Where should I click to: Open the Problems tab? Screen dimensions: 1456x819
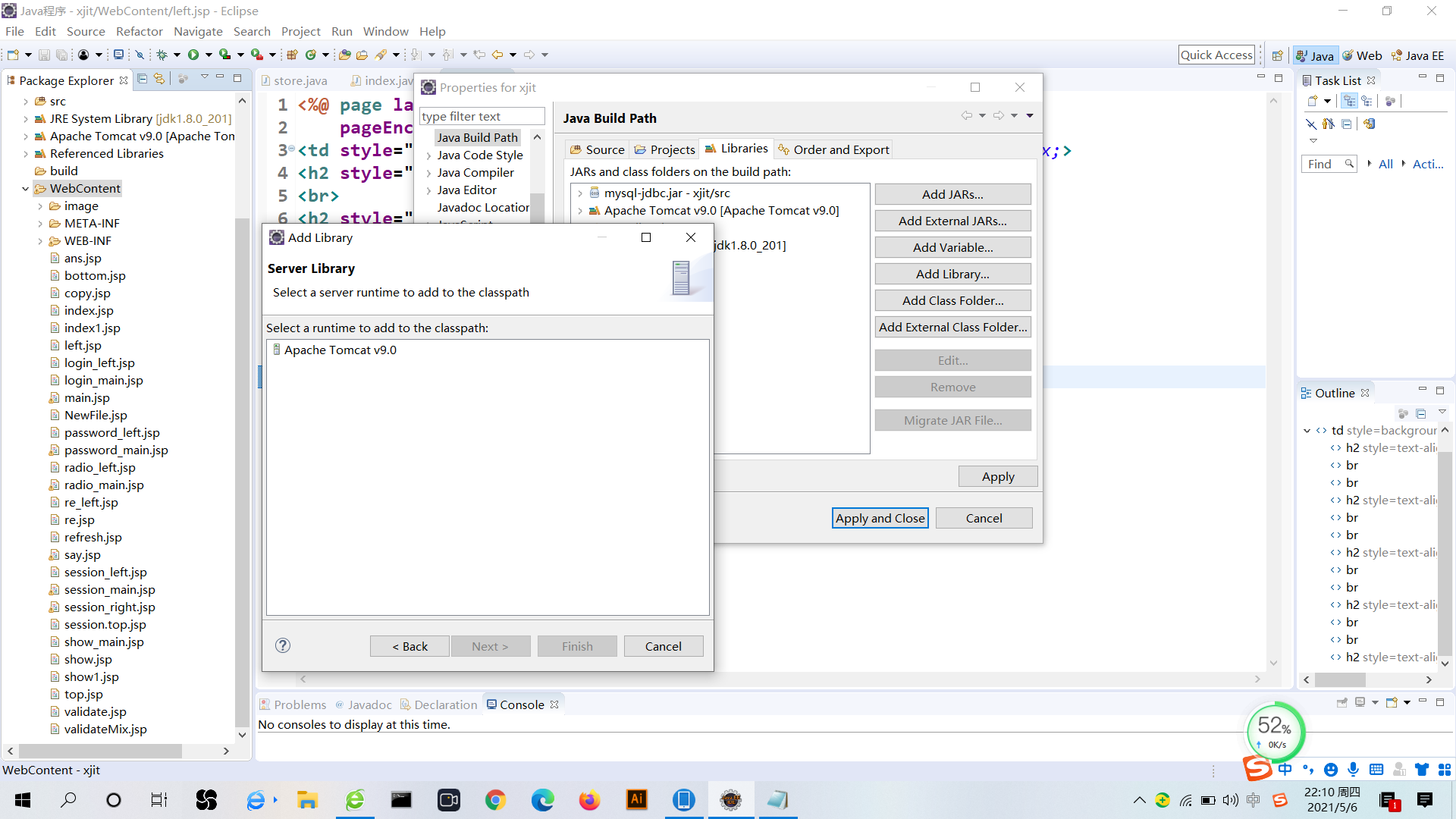coord(293,704)
